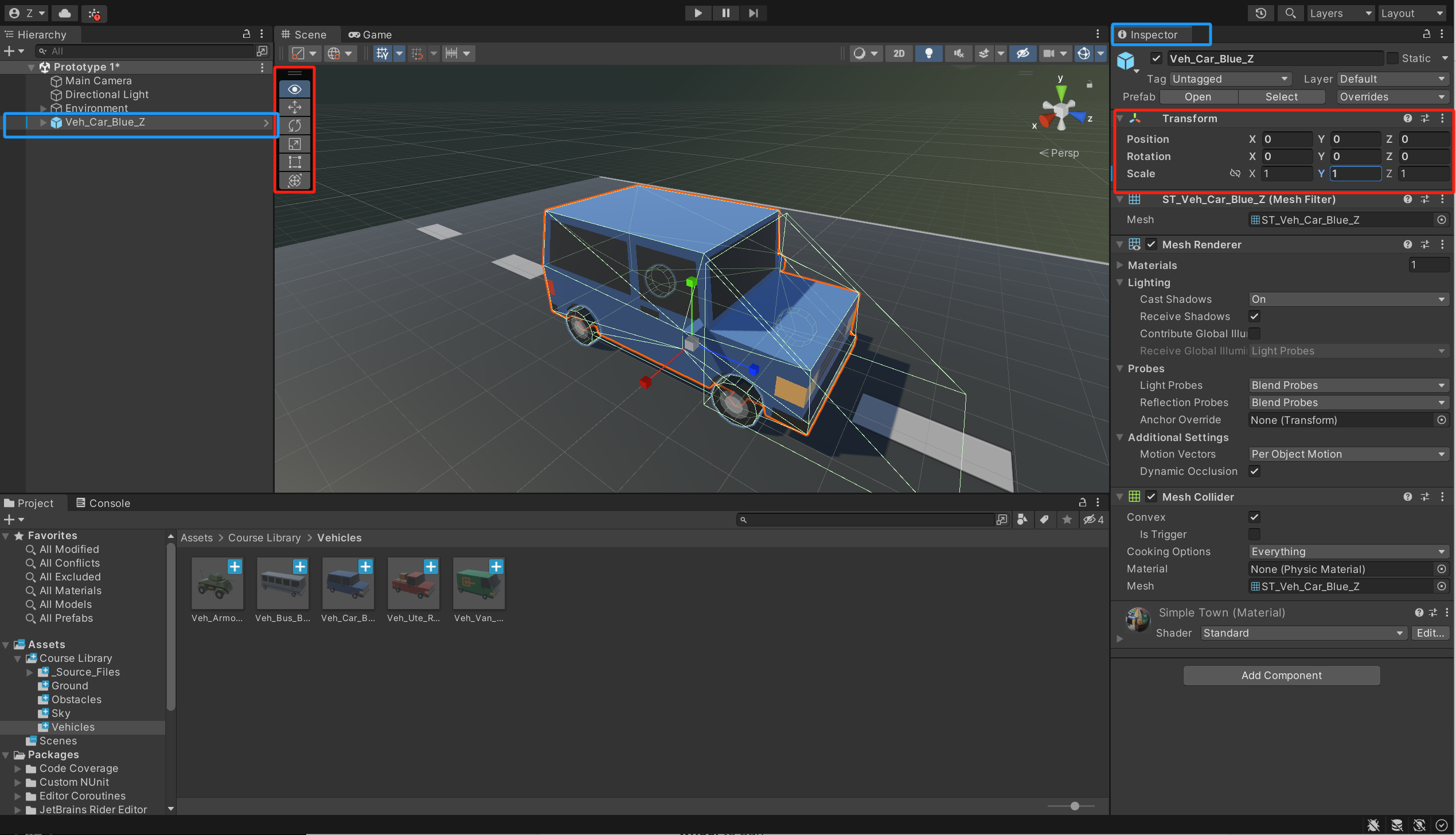Switch to the Game tab
Image resolution: width=1456 pixels, height=835 pixels.
[x=370, y=34]
